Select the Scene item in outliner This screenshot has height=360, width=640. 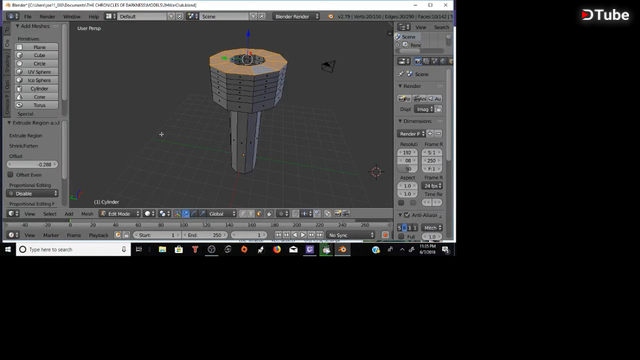pyautogui.click(x=408, y=37)
